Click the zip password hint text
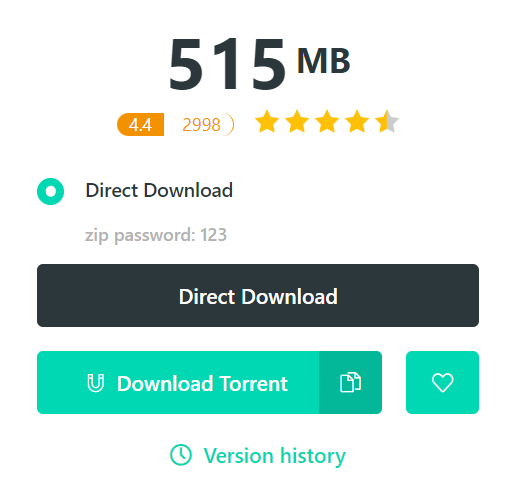This screenshot has height=487, width=511. click(156, 235)
